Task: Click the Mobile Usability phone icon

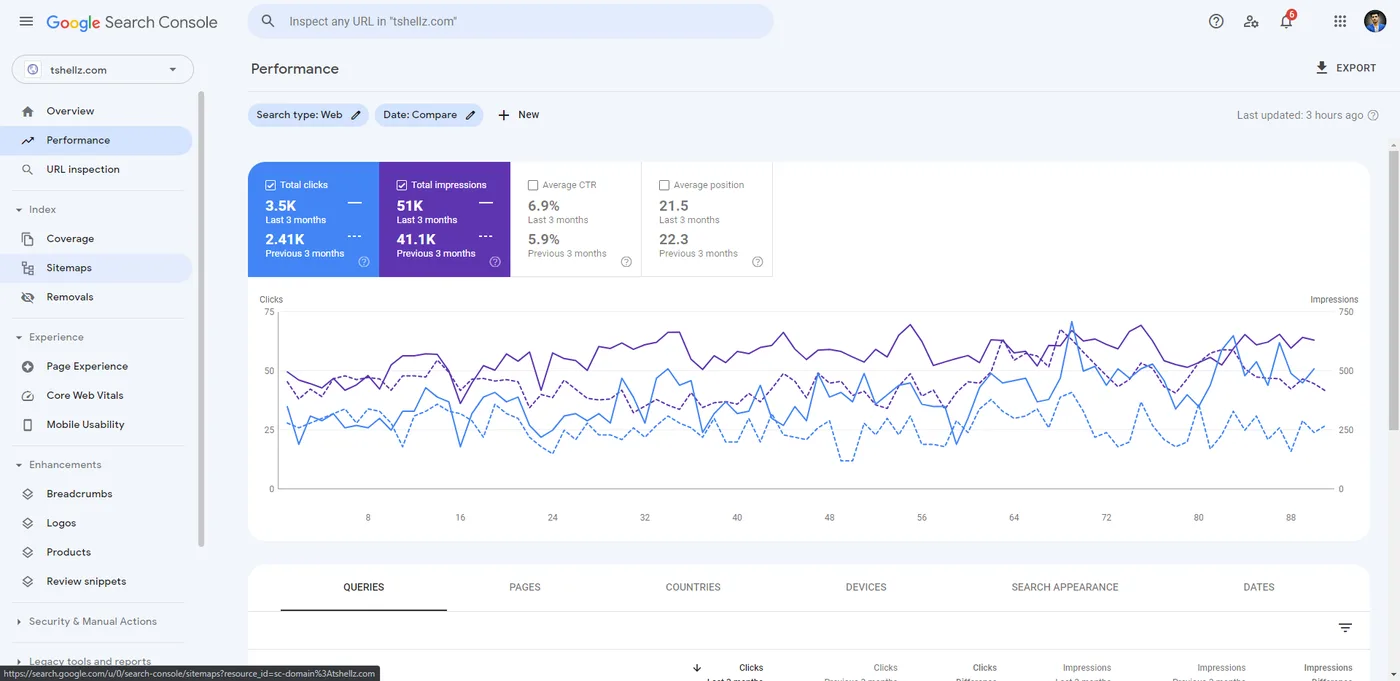Action: point(27,424)
